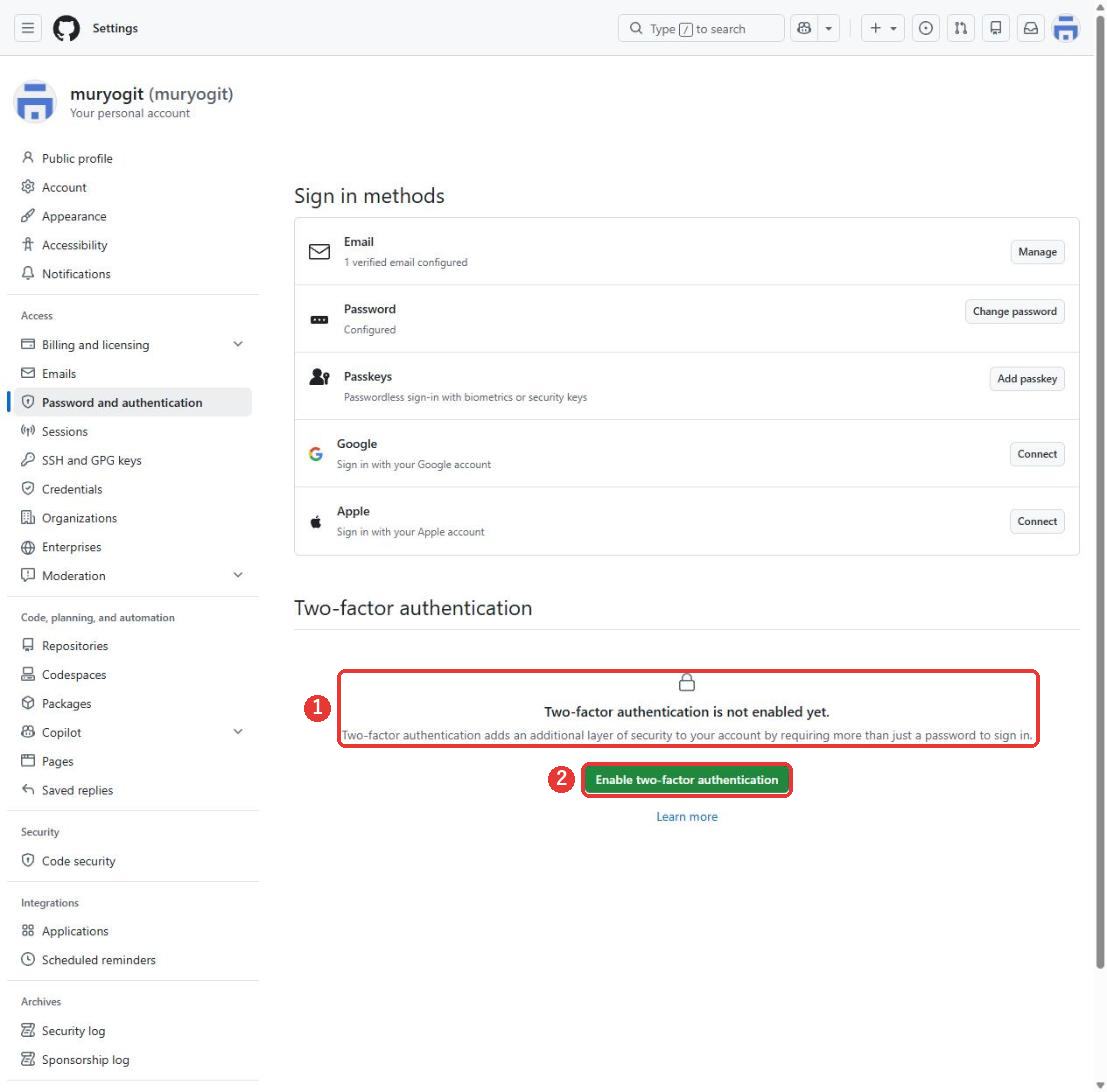This screenshot has height=1092, width=1107.
Task: Click Enable two-factor authentication button
Action: [x=686, y=780]
